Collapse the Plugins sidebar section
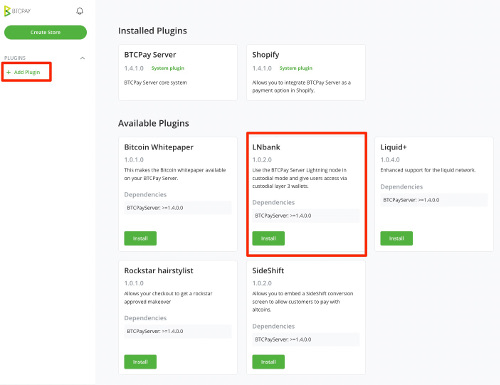Viewport: 500px width, 385px height. pos(82,58)
